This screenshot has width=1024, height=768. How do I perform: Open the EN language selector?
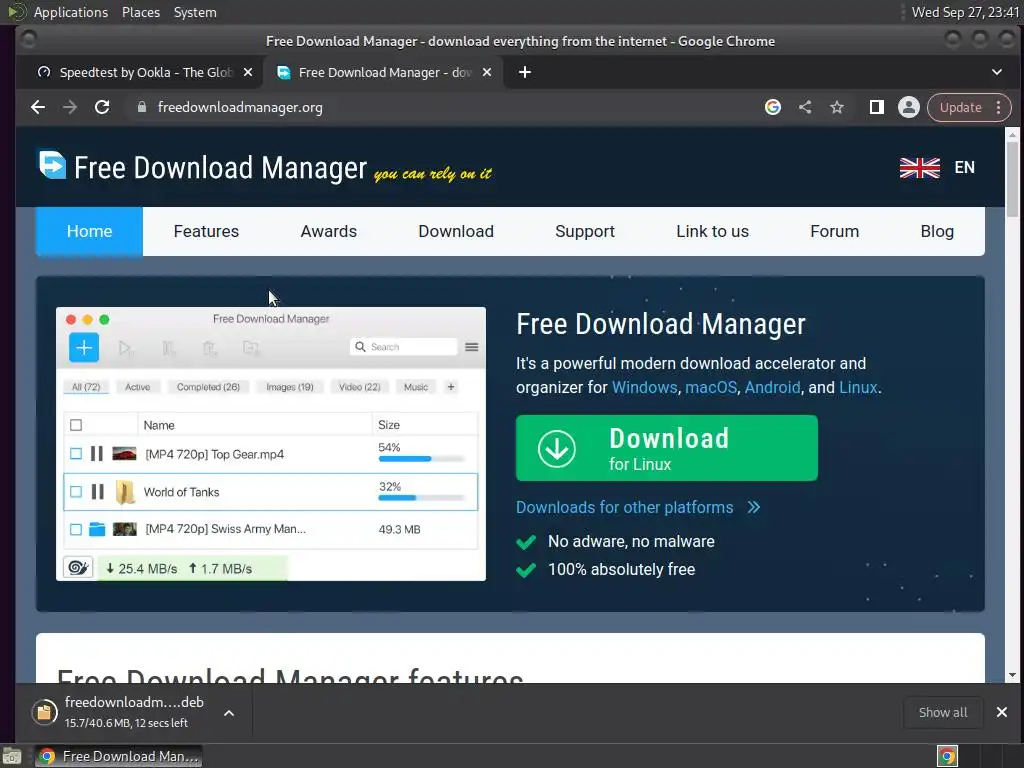click(x=965, y=168)
